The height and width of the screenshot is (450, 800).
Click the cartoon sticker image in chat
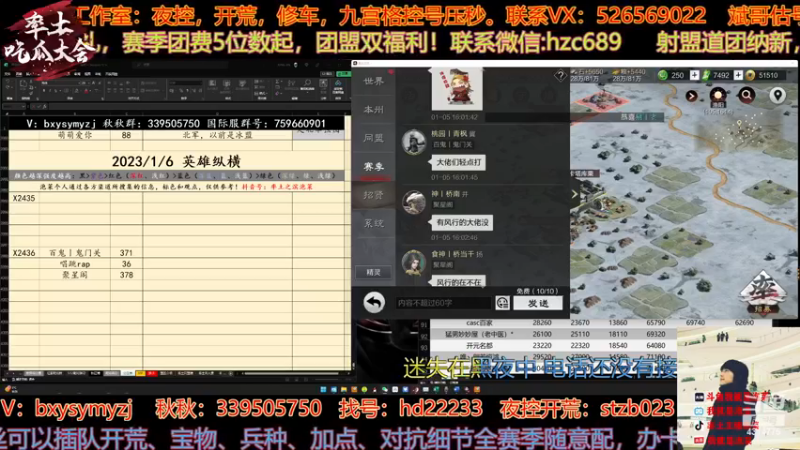[457, 89]
